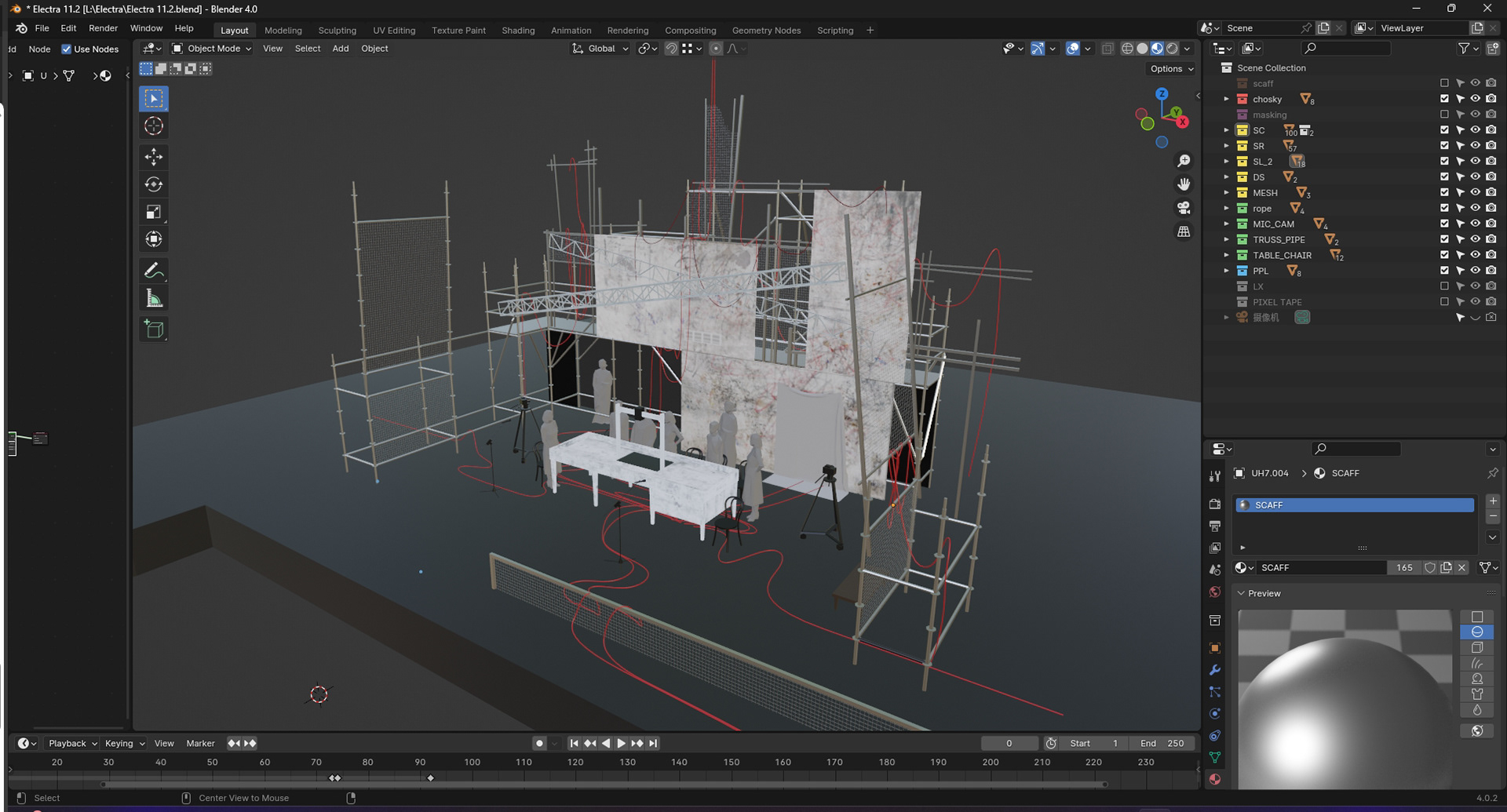Toggle the snapping magnet icon
The width and height of the screenshot is (1507, 812).
[x=672, y=49]
